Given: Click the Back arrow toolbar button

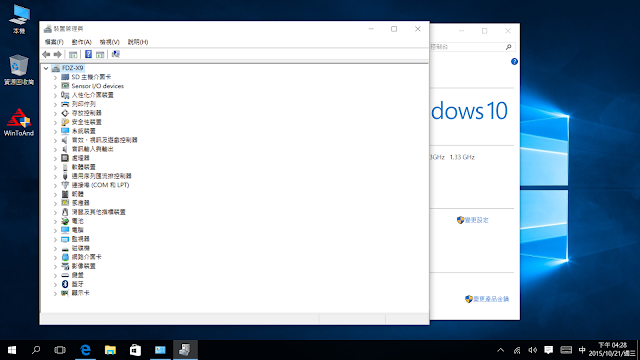Looking at the screenshot, I should (x=46, y=54).
